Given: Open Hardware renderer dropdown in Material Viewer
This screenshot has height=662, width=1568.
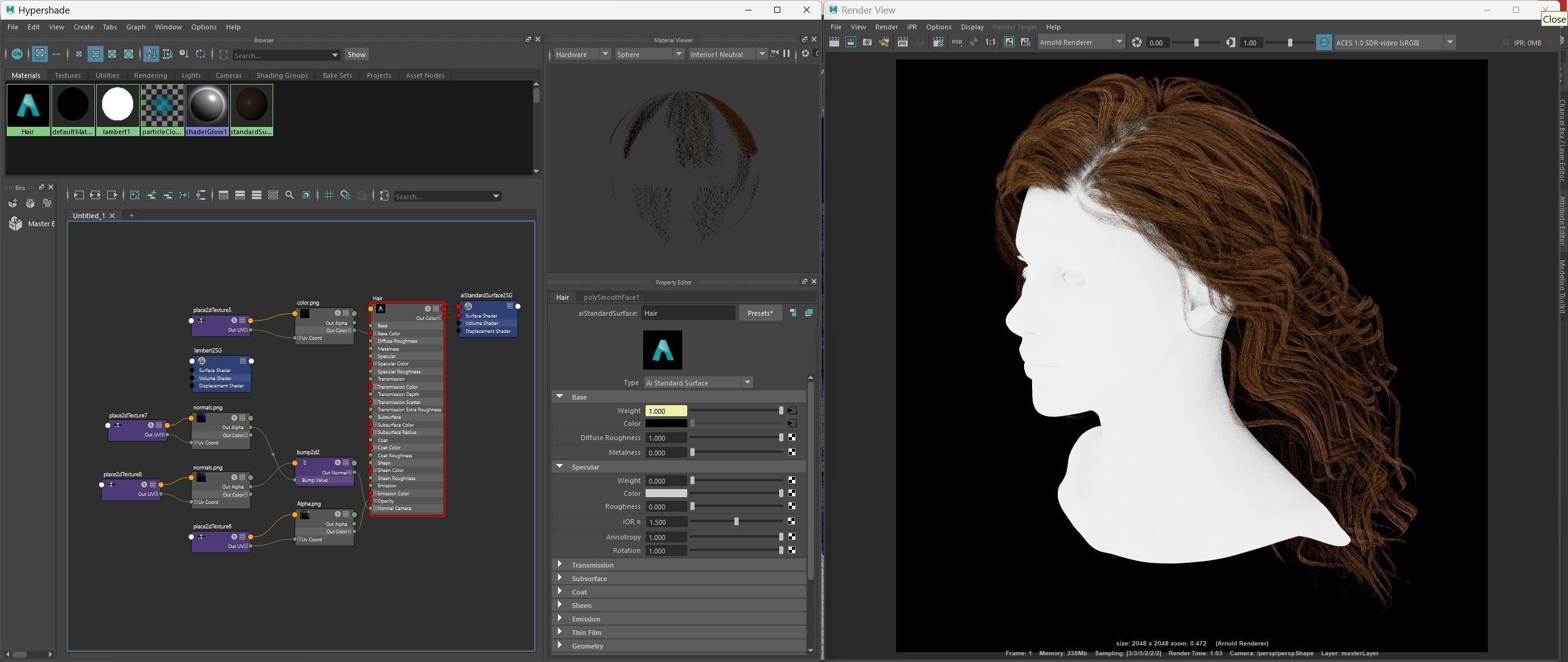Looking at the screenshot, I should 582,55.
